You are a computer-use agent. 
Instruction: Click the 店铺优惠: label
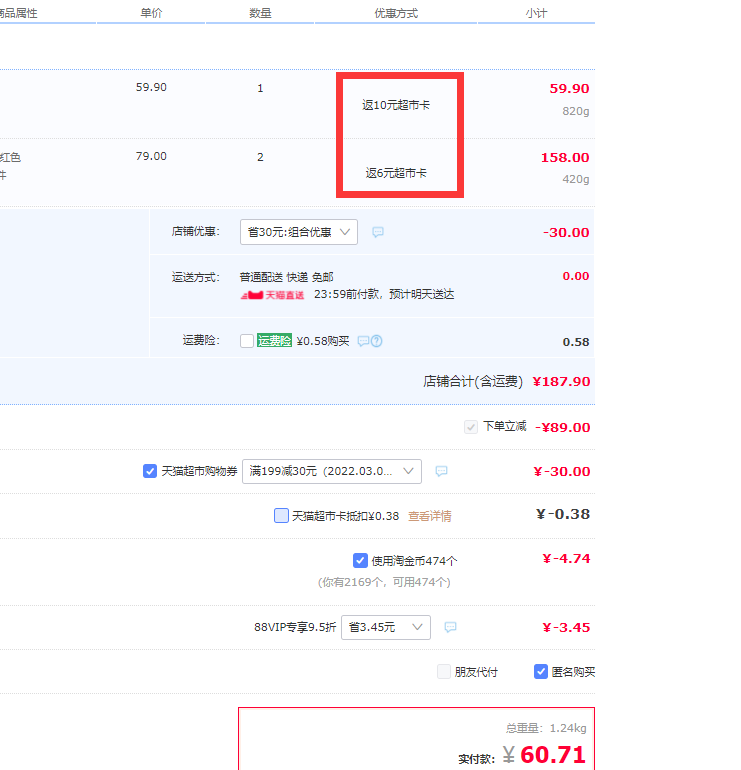point(195,231)
